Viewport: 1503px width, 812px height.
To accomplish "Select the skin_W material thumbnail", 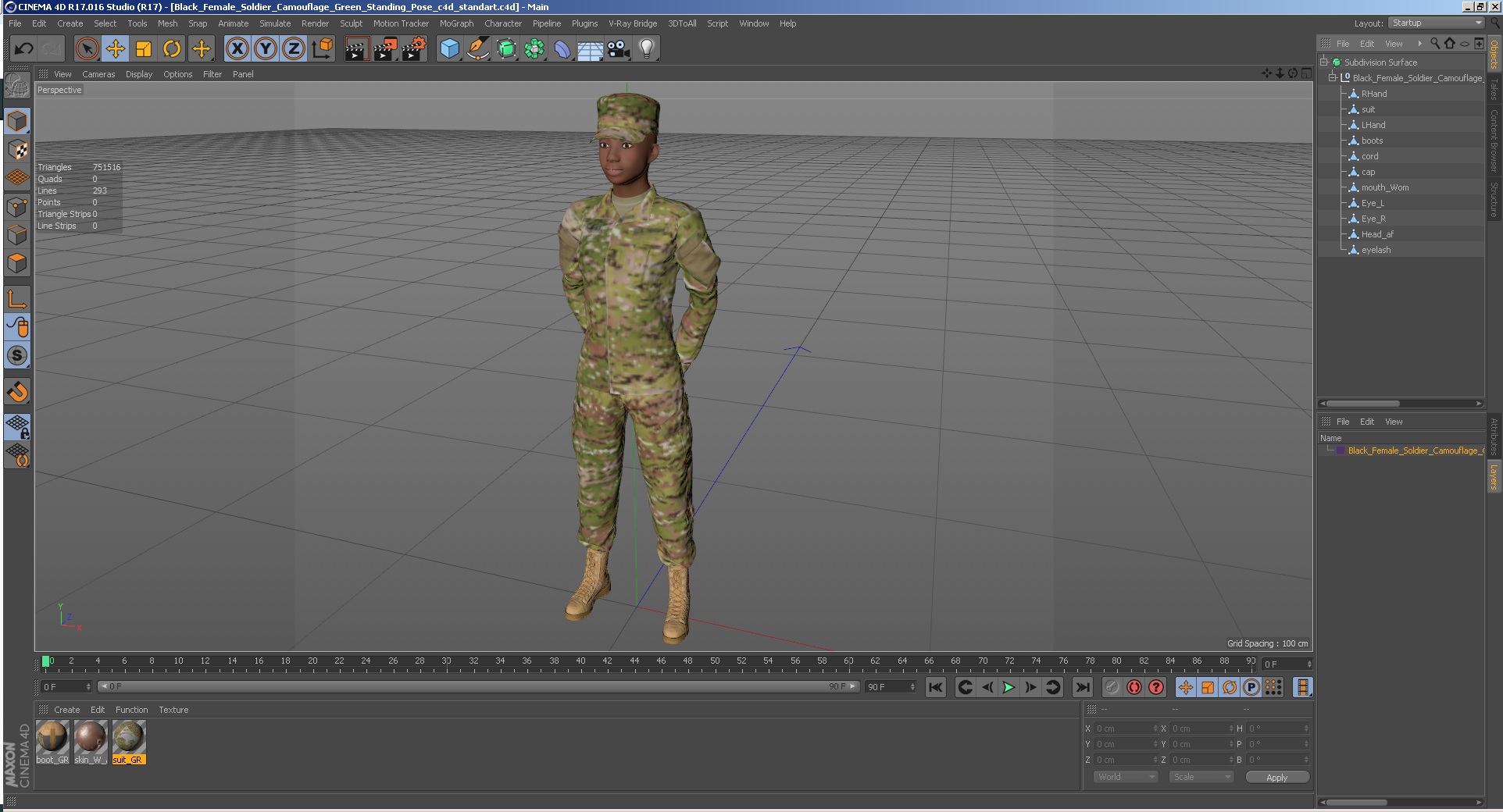I will click(x=91, y=737).
